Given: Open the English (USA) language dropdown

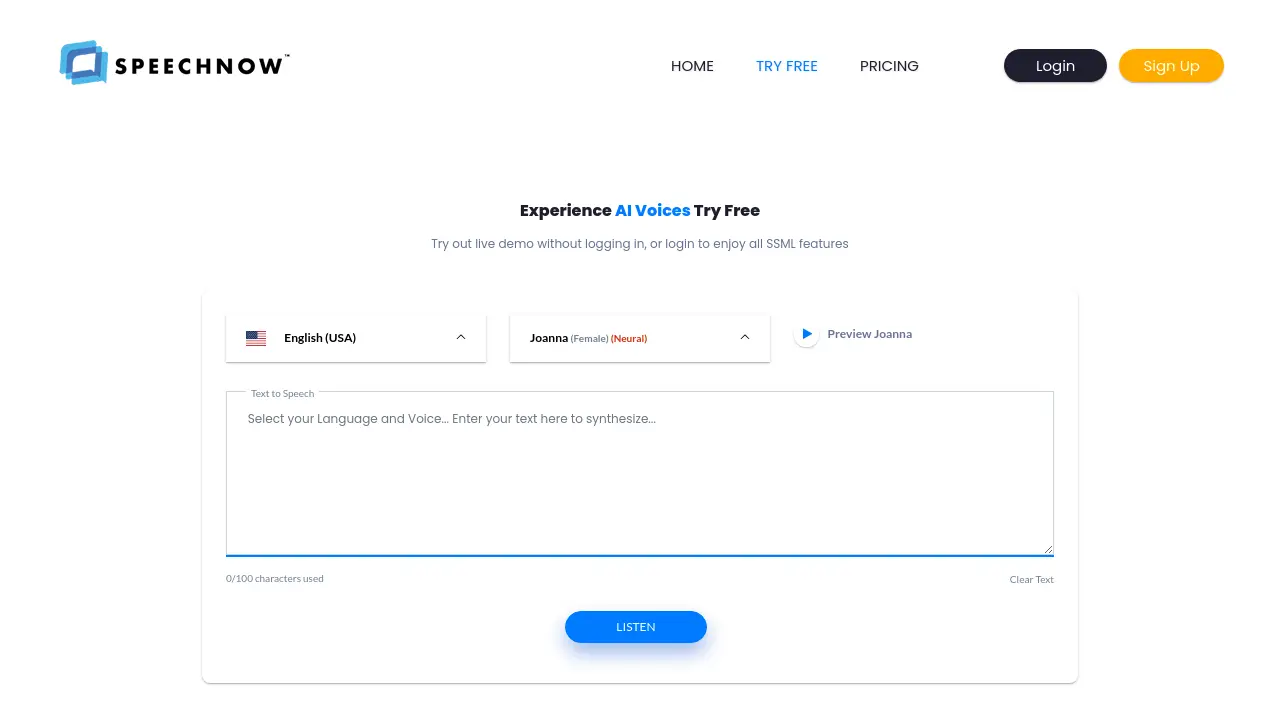Looking at the screenshot, I should tap(356, 338).
